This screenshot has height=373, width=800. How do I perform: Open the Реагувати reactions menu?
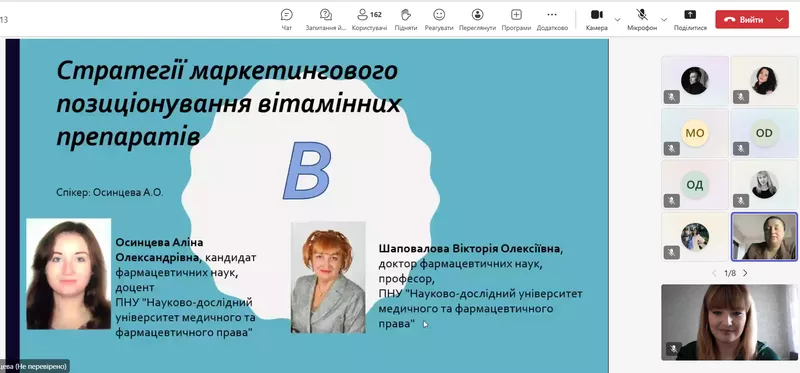[x=439, y=19]
